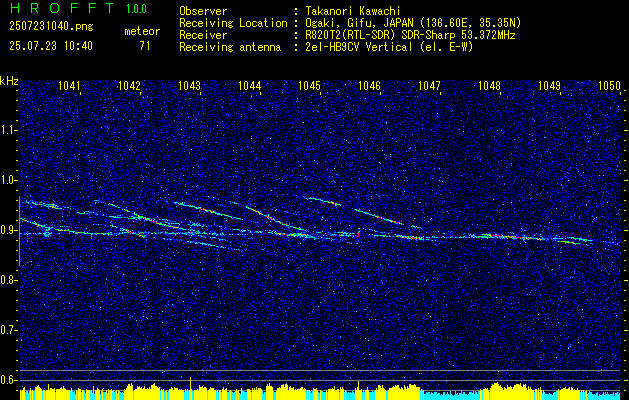Click time marker 1049
Screen dimensions: 629x400
[549, 85]
